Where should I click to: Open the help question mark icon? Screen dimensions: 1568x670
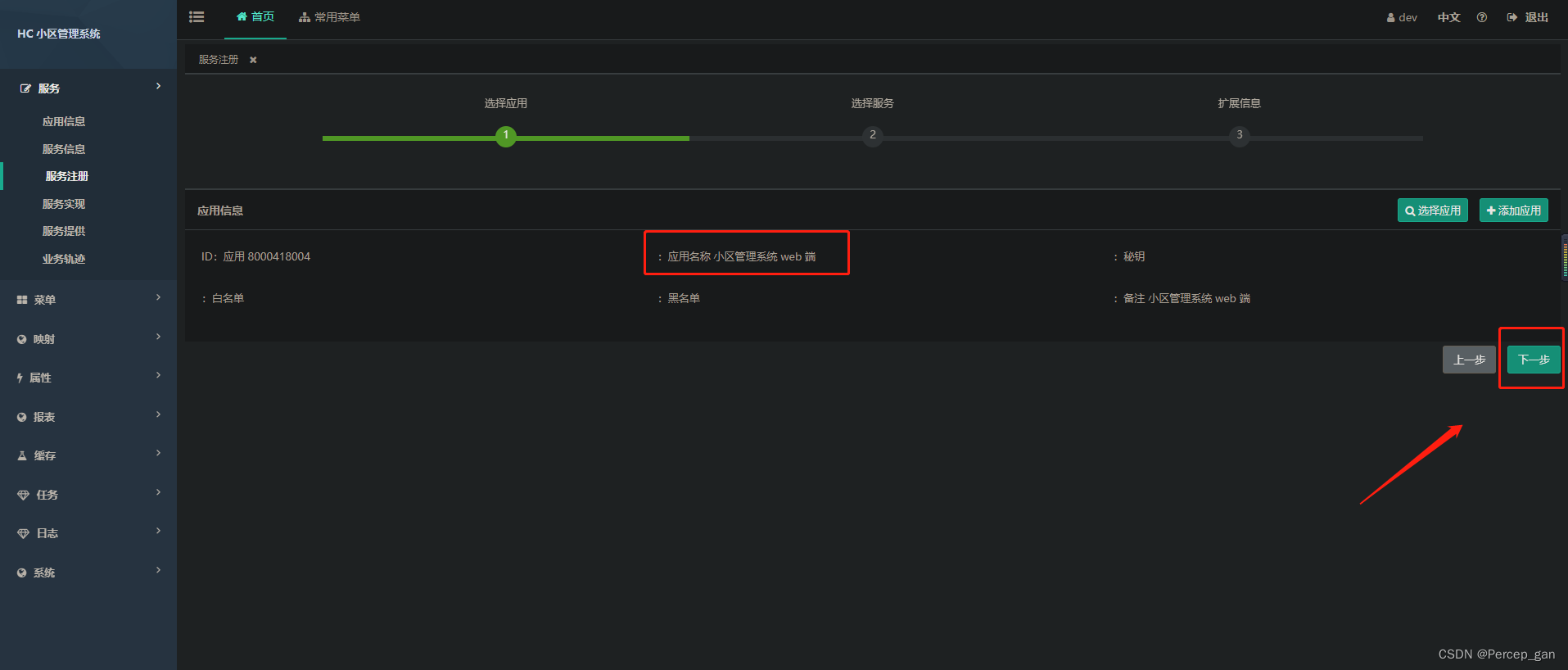click(1482, 17)
